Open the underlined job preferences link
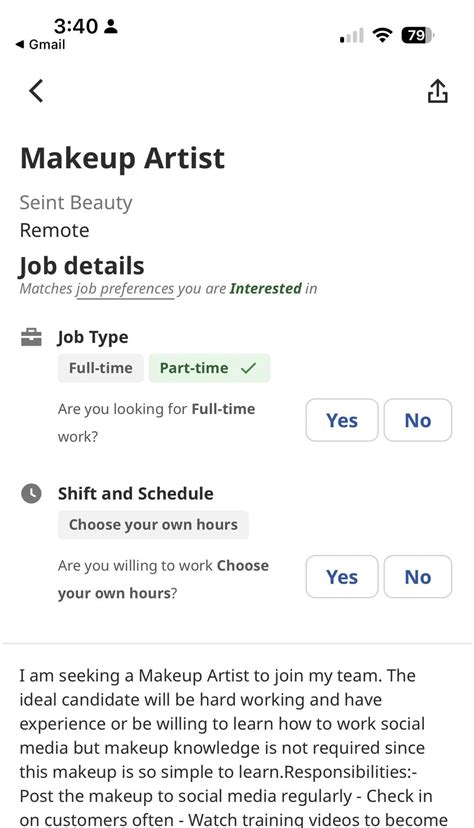Screen dimensions: 474x828 coord(125,289)
